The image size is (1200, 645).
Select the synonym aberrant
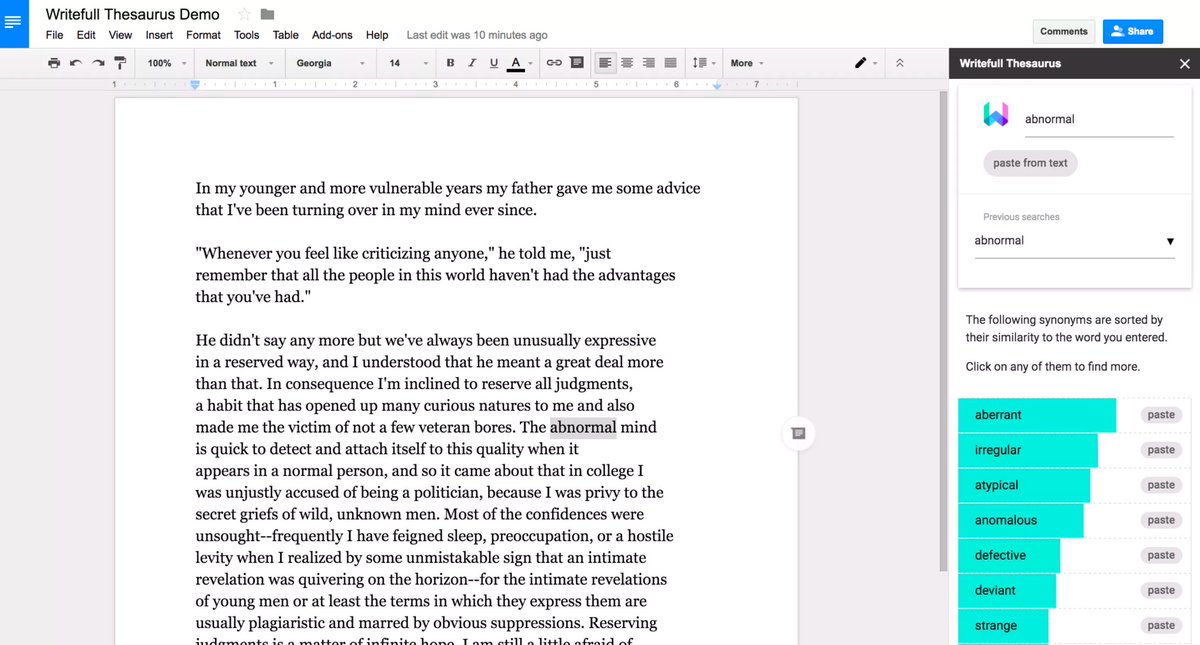pyautogui.click(x=1037, y=415)
